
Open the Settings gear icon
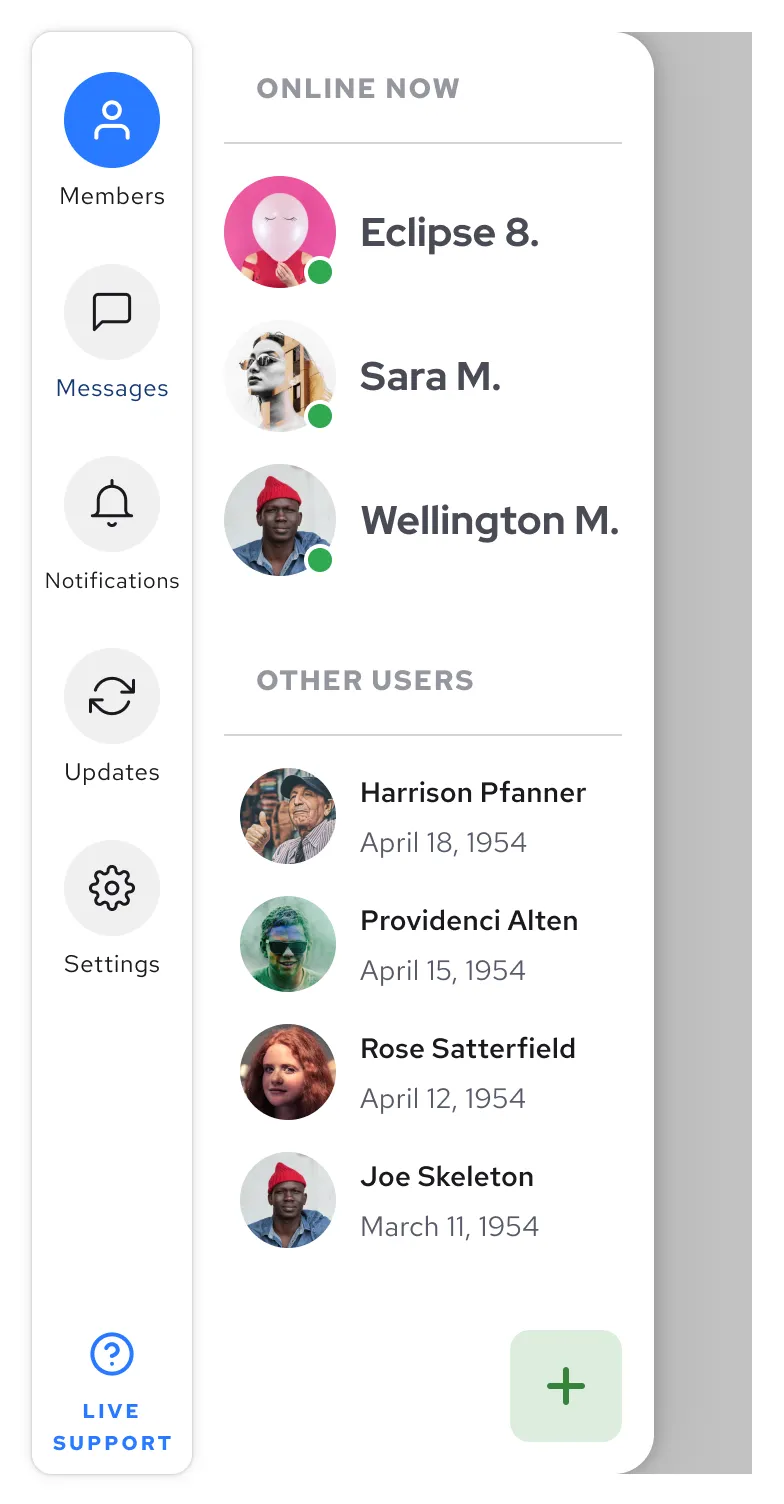(x=112, y=888)
